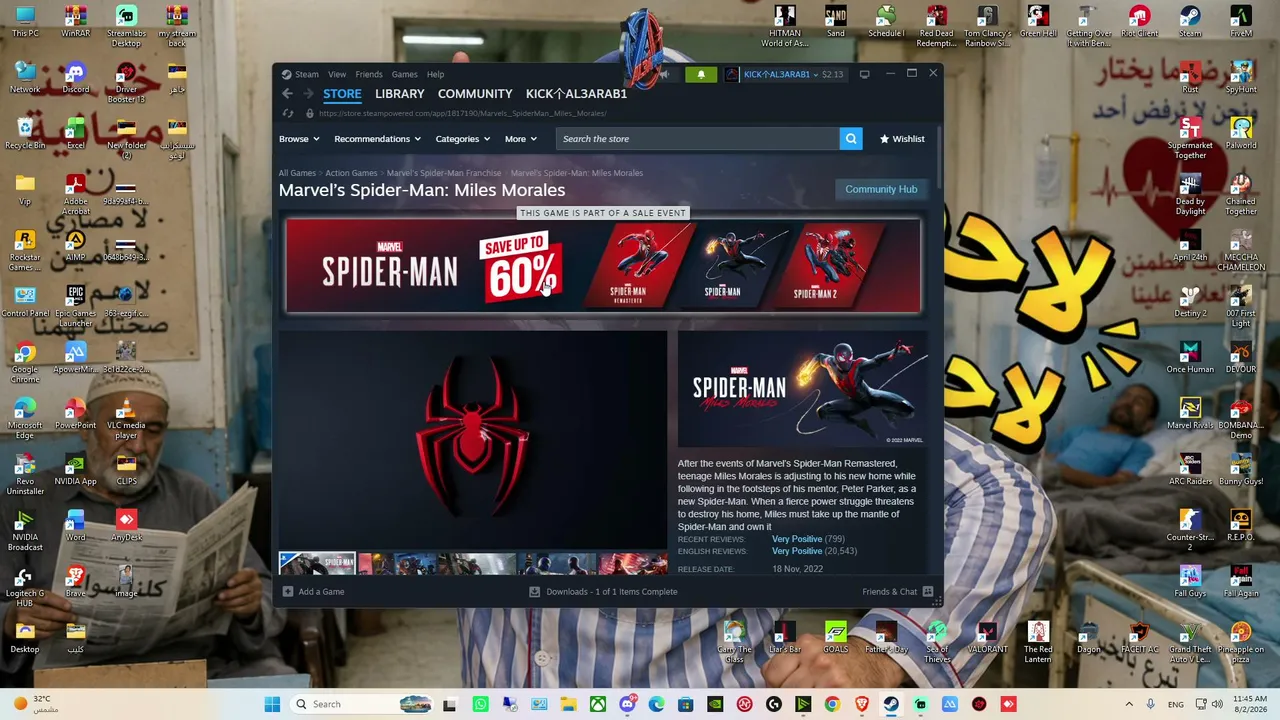Select the AnyDesk desktop shortcut
The height and width of the screenshot is (720, 1280).
click(126, 526)
